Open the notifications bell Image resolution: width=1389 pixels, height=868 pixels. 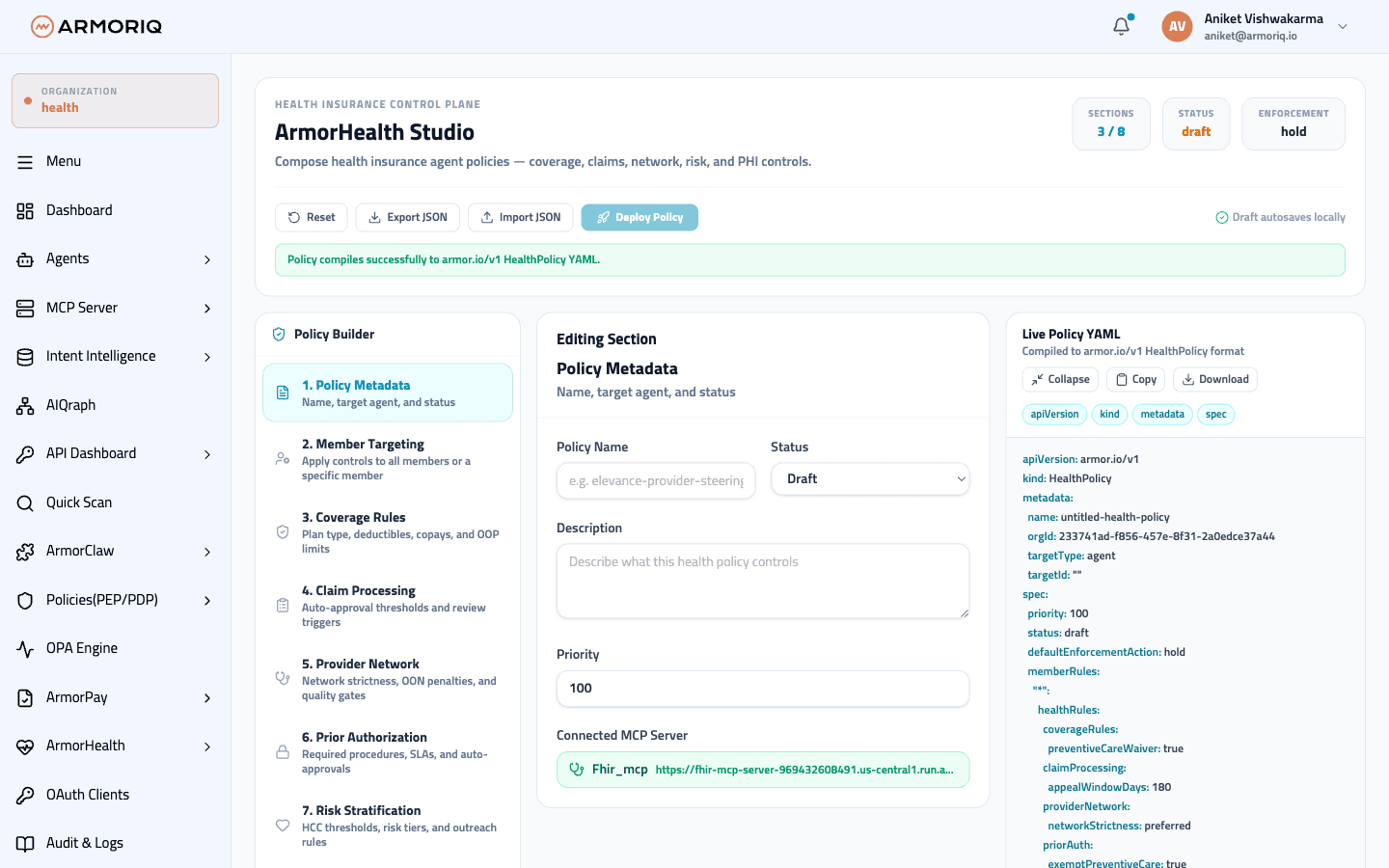click(1121, 26)
